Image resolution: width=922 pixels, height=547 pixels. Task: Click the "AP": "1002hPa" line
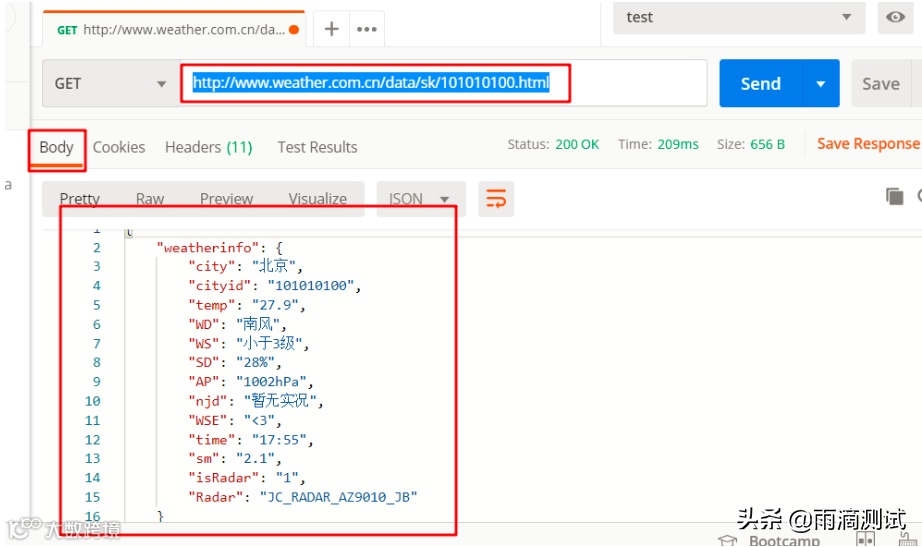tap(250, 381)
